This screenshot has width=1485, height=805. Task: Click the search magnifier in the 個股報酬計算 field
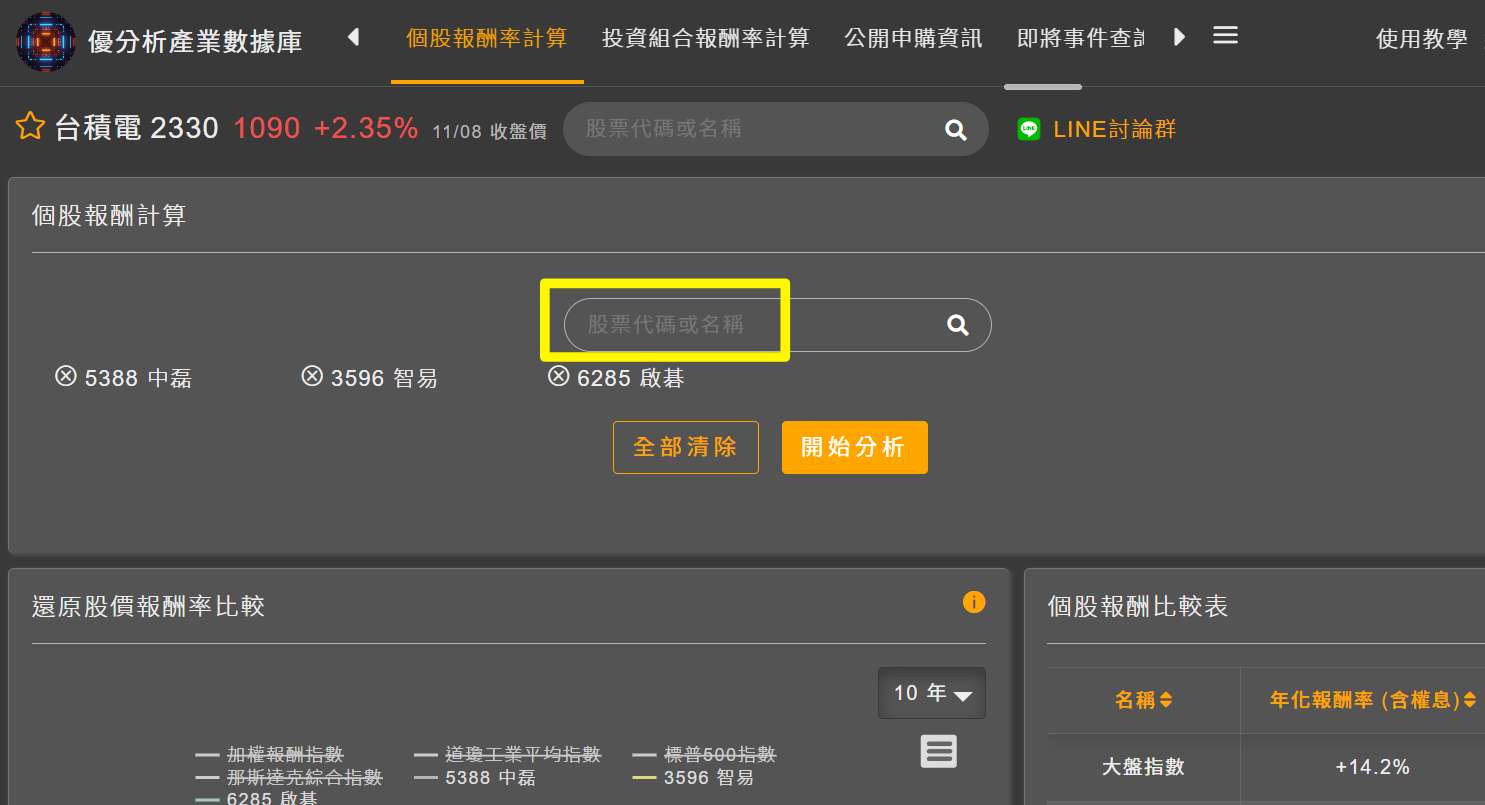coord(958,325)
